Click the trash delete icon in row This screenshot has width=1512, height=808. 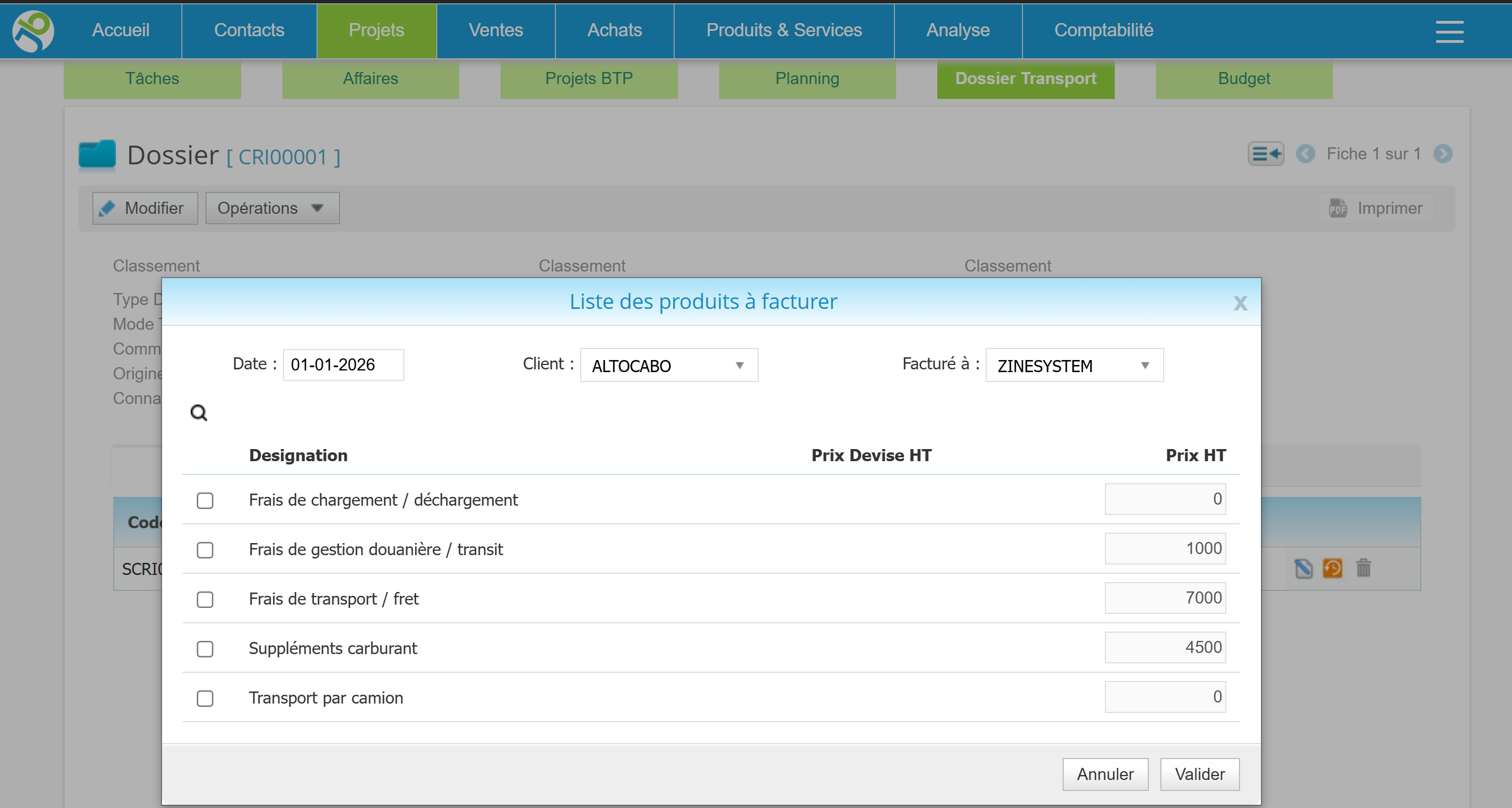[x=1363, y=568]
